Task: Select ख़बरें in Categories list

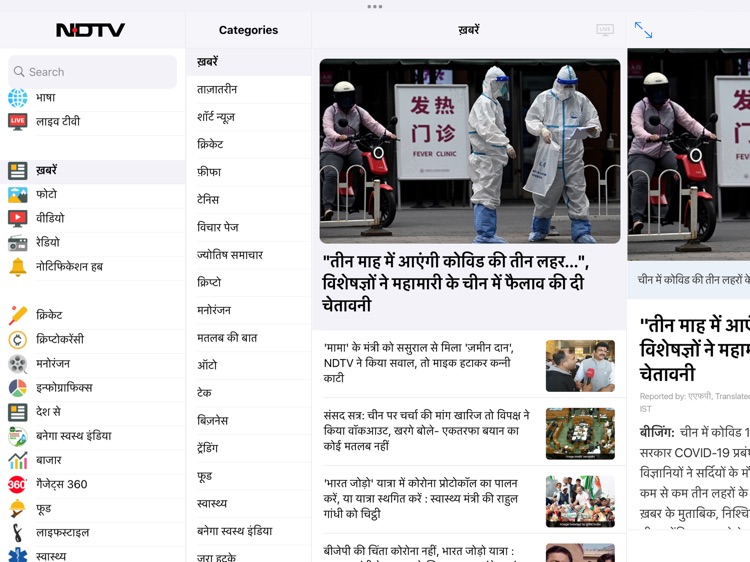Action: tap(249, 62)
